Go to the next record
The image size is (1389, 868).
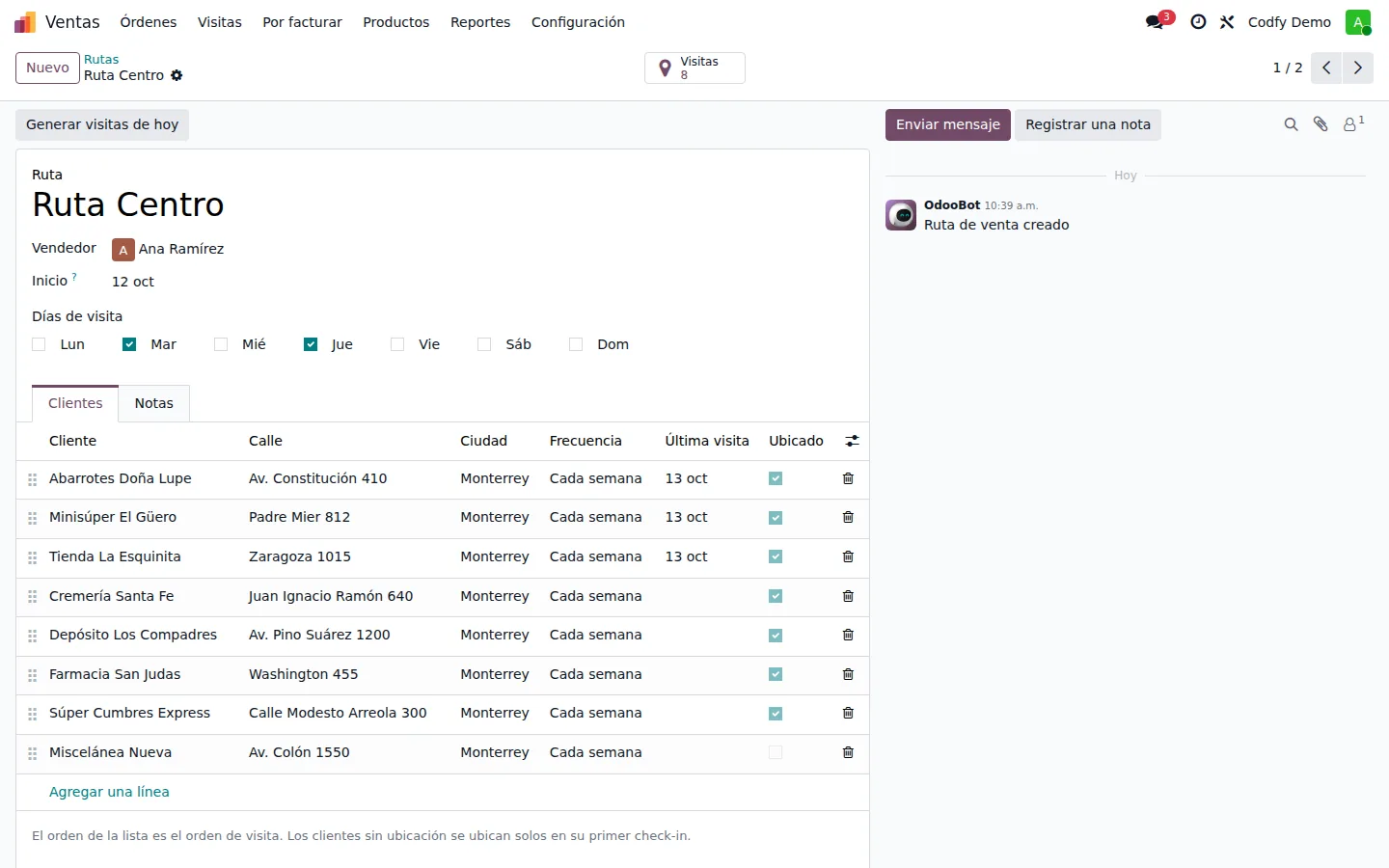pyautogui.click(x=1358, y=68)
